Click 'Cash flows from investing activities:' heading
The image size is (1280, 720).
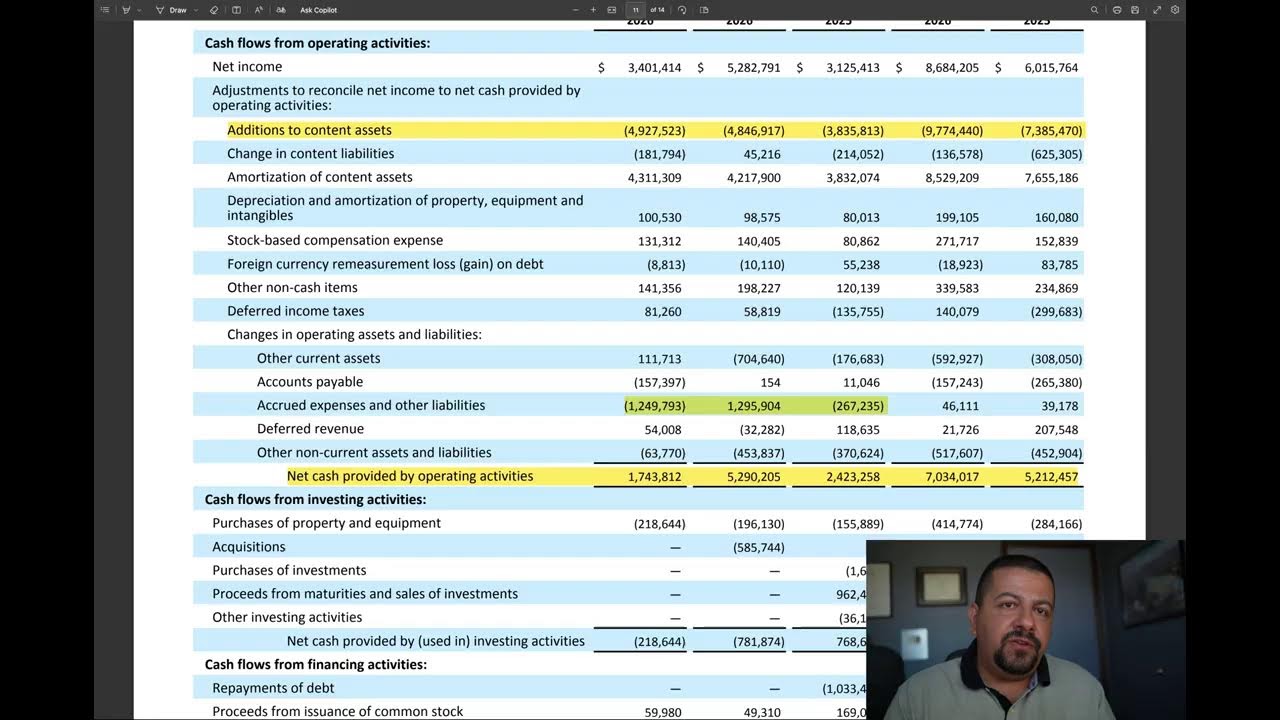point(315,499)
